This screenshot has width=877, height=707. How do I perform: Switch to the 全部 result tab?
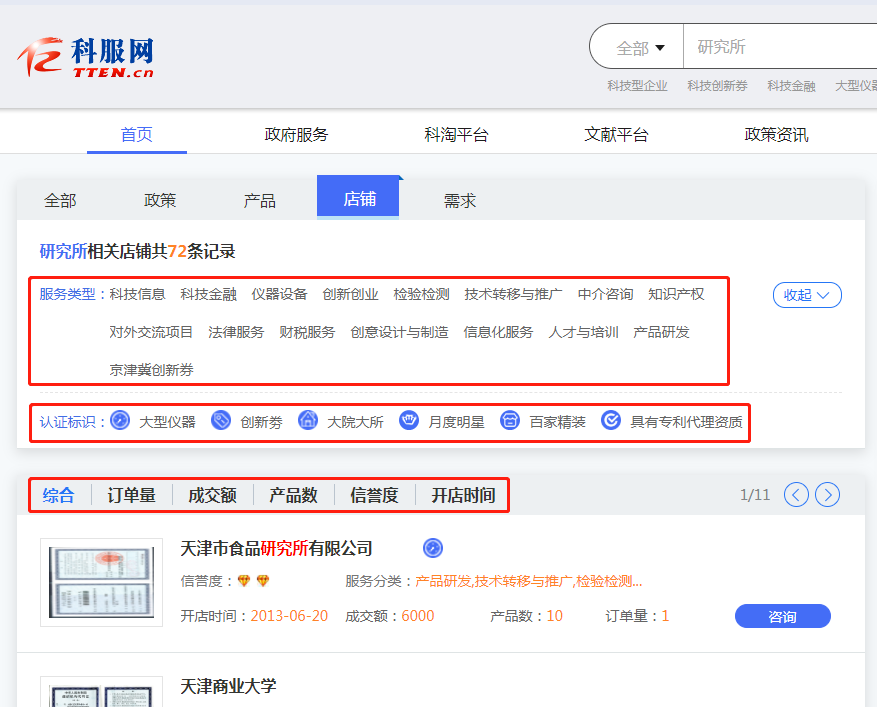60,200
